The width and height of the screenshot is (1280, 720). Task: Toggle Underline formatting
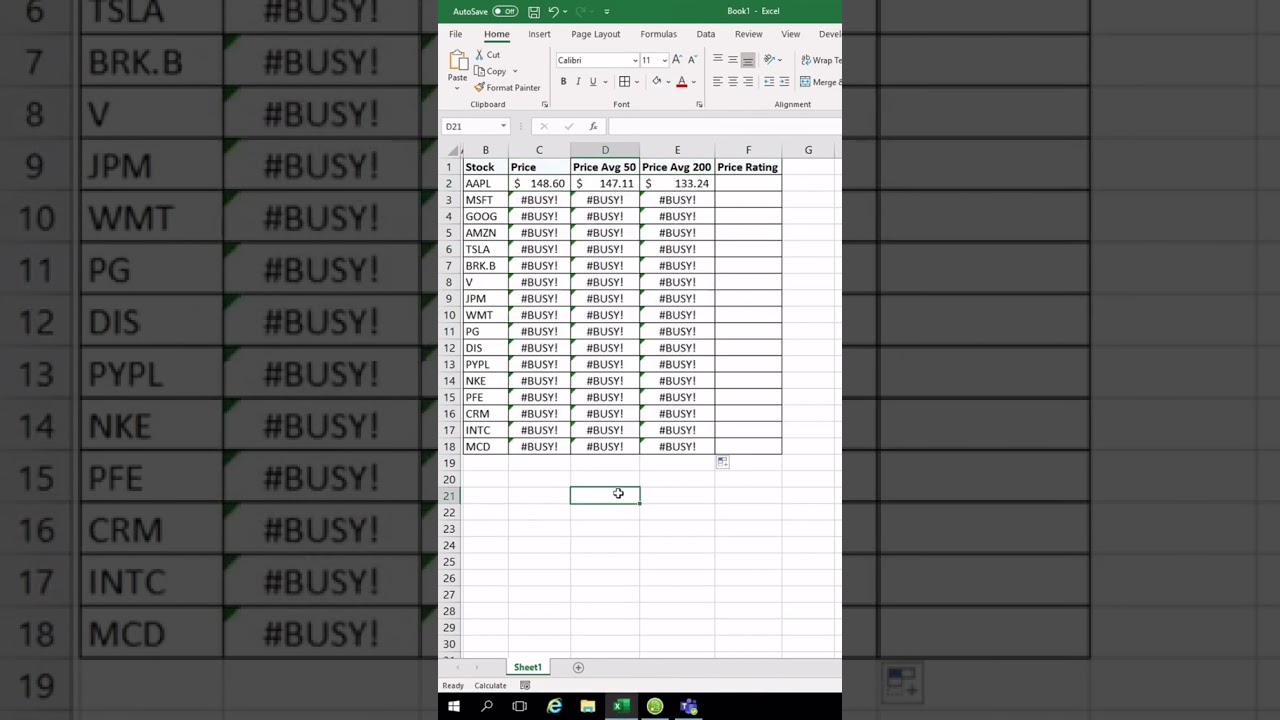click(592, 82)
